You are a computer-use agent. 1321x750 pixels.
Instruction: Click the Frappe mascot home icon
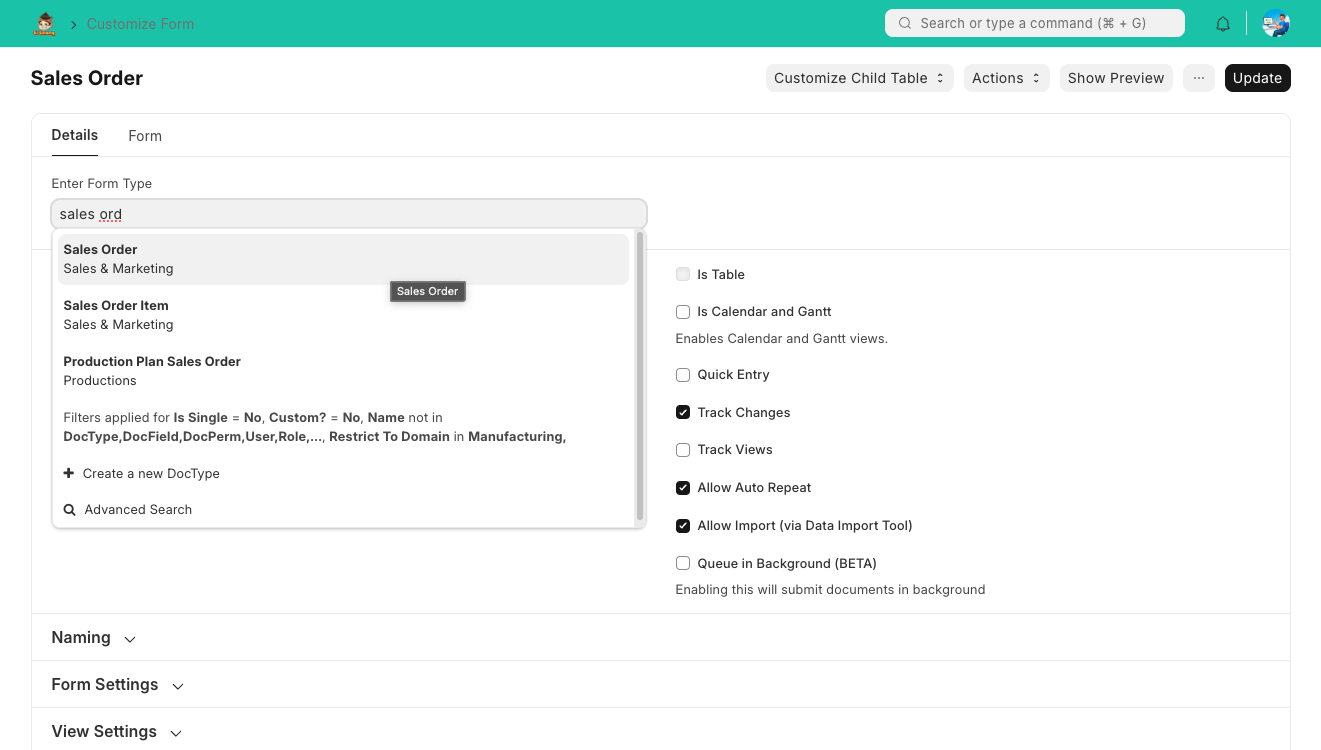[43, 23]
